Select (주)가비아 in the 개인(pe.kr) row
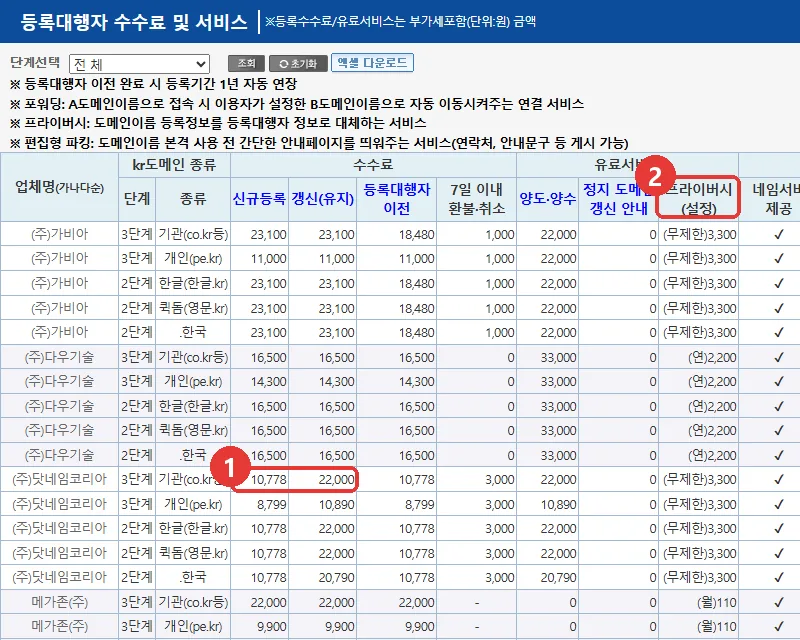Screen dimensions: 800x640 [x=59, y=258]
